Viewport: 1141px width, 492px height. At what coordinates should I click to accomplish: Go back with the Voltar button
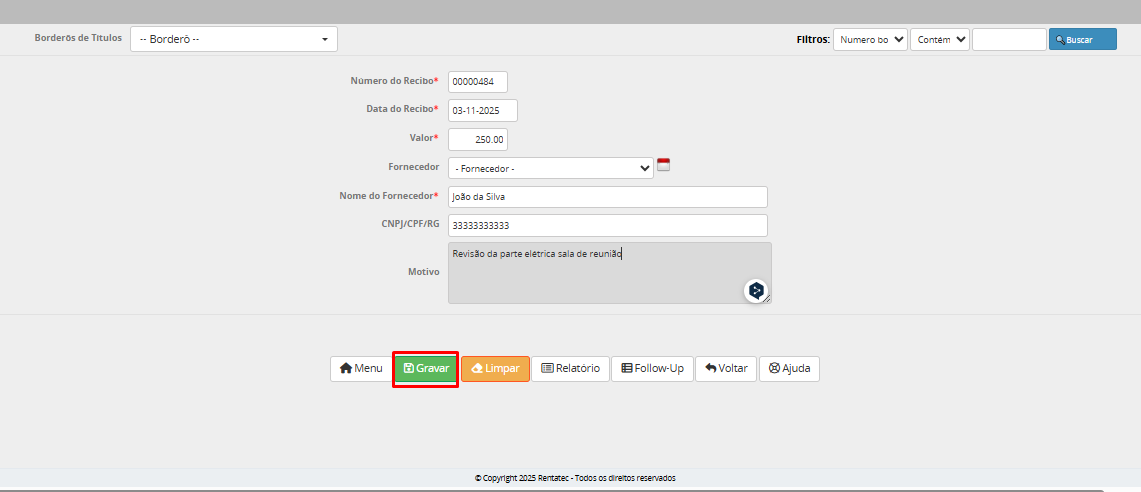tap(726, 368)
